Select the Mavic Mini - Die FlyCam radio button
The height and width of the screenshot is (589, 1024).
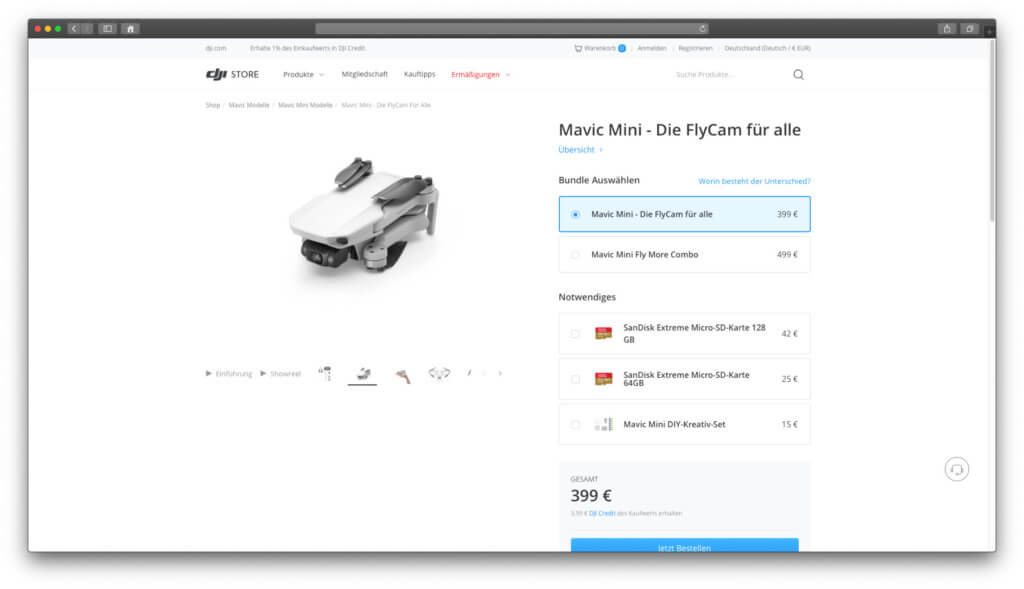tap(575, 214)
